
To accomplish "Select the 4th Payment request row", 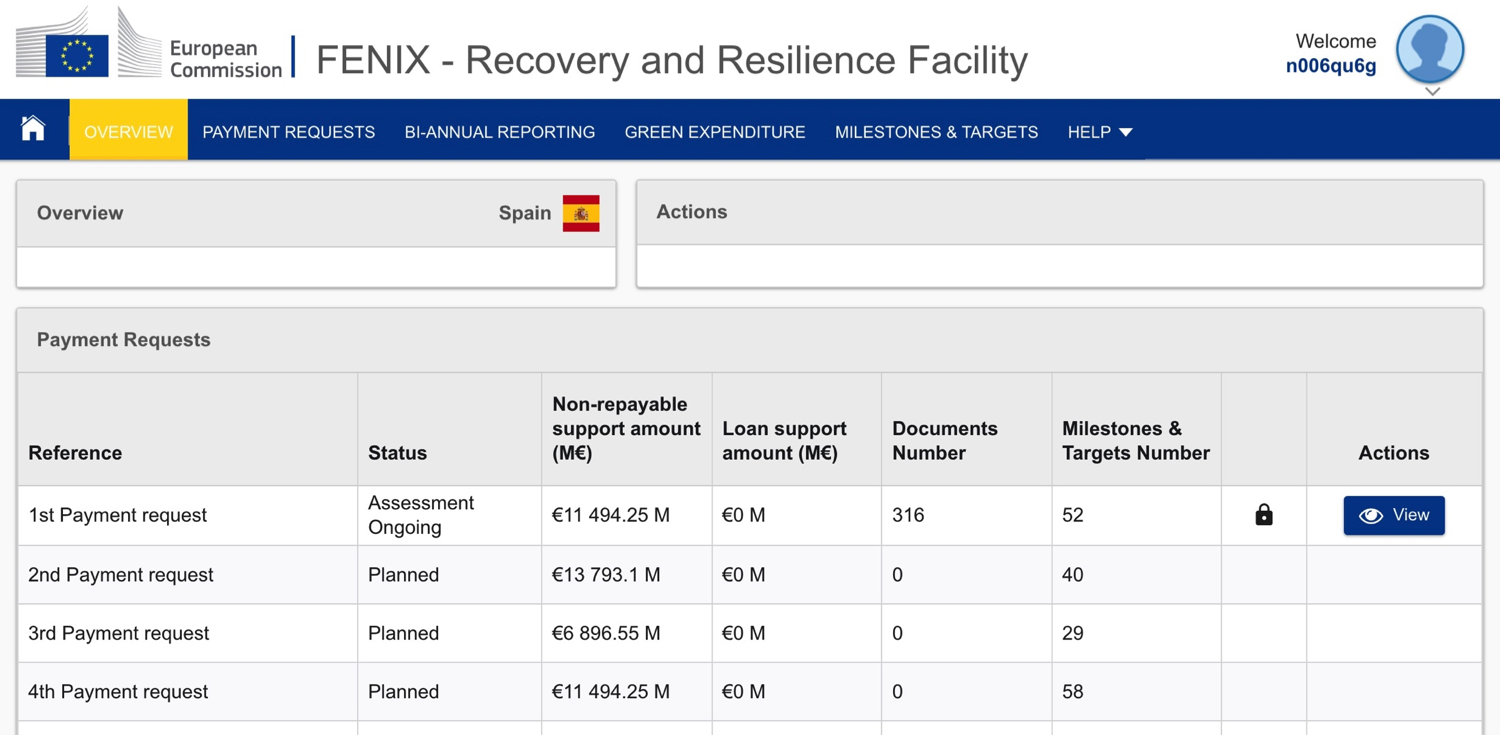I will click(750, 691).
